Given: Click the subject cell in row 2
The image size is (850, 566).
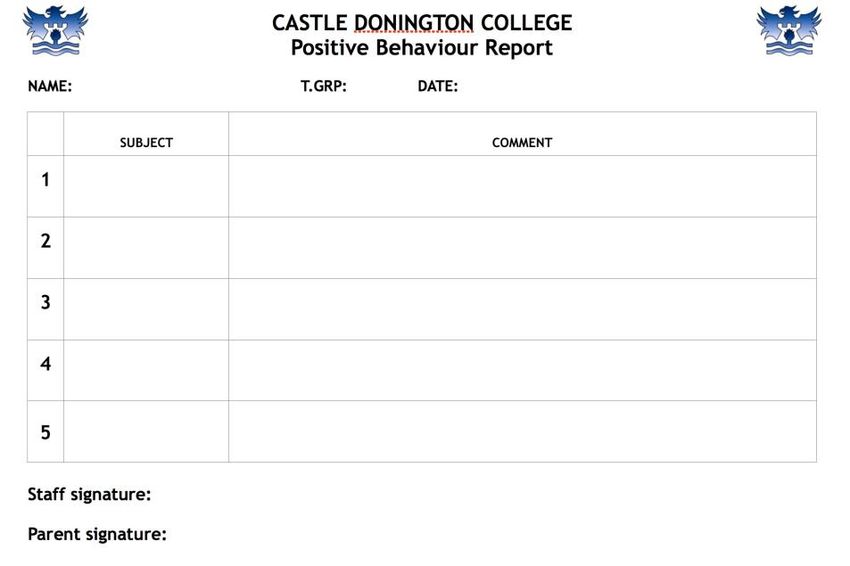Looking at the screenshot, I should pyautogui.click(x=146, y=248).
